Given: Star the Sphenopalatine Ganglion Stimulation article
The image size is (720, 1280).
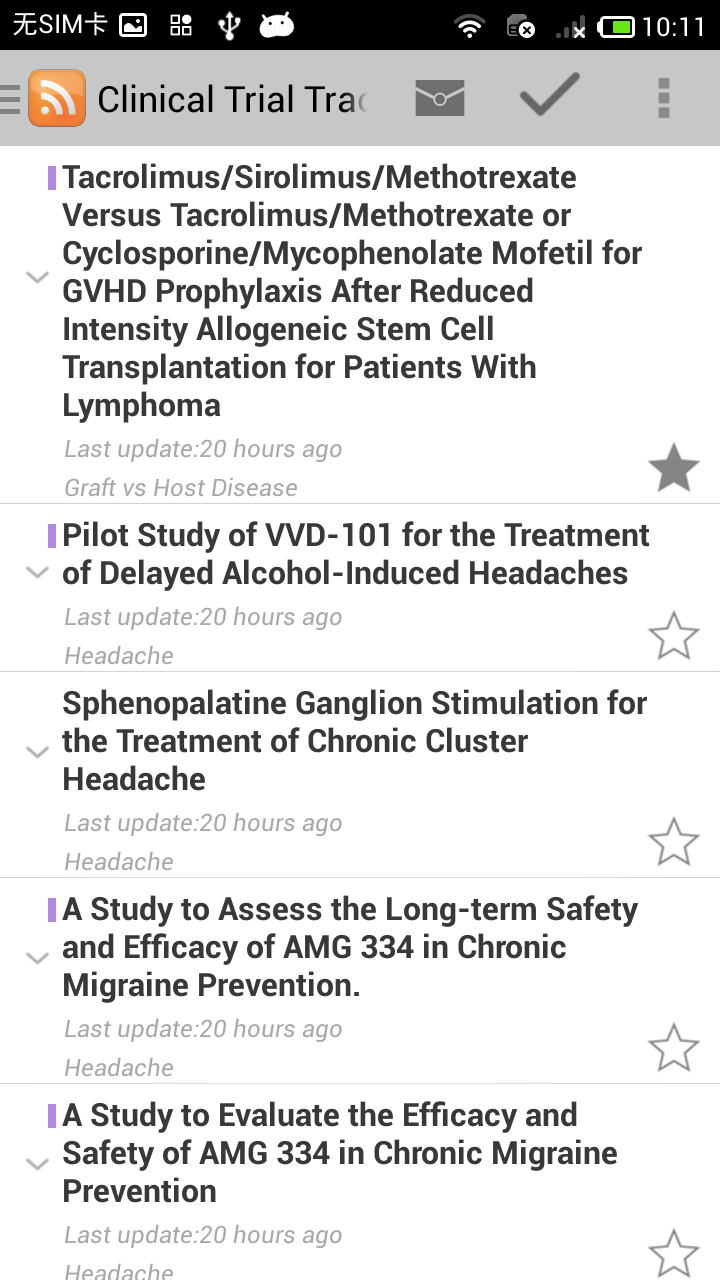Looking at the screenshot, I should [673, 842].
